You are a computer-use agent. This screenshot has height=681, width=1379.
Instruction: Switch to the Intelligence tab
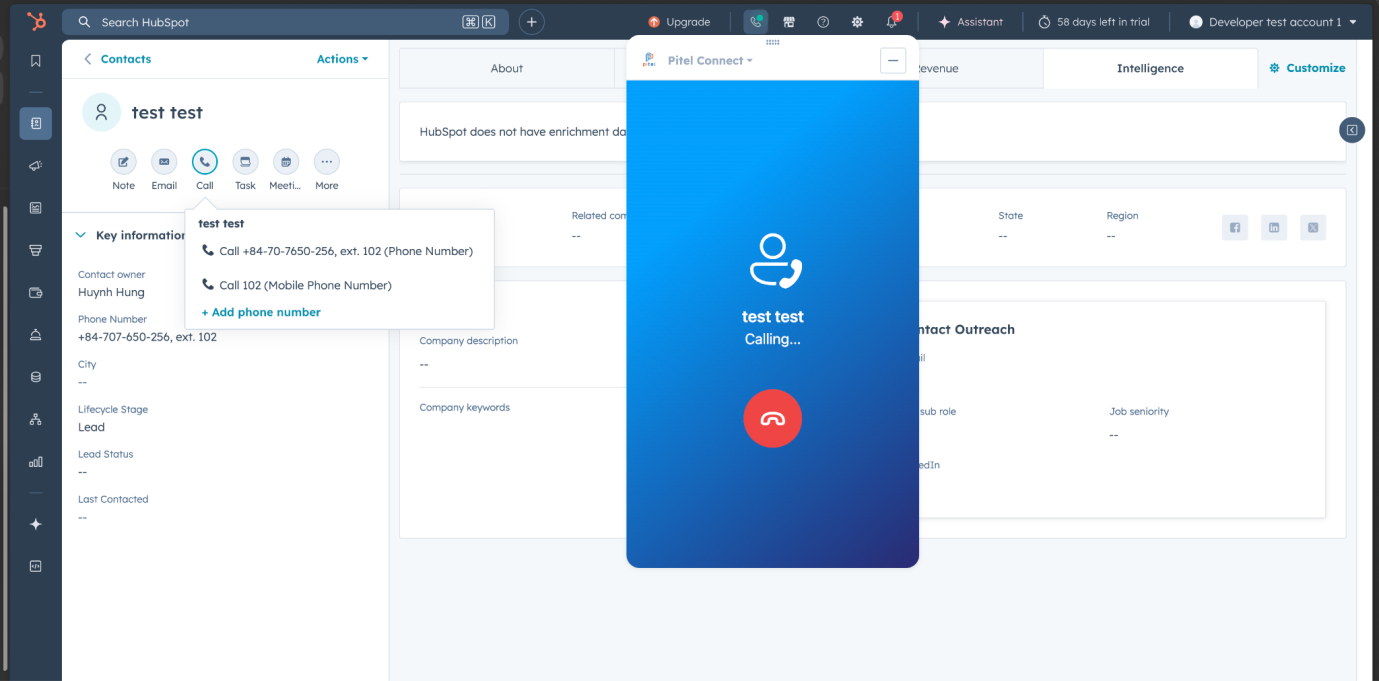click(1150, 68)
